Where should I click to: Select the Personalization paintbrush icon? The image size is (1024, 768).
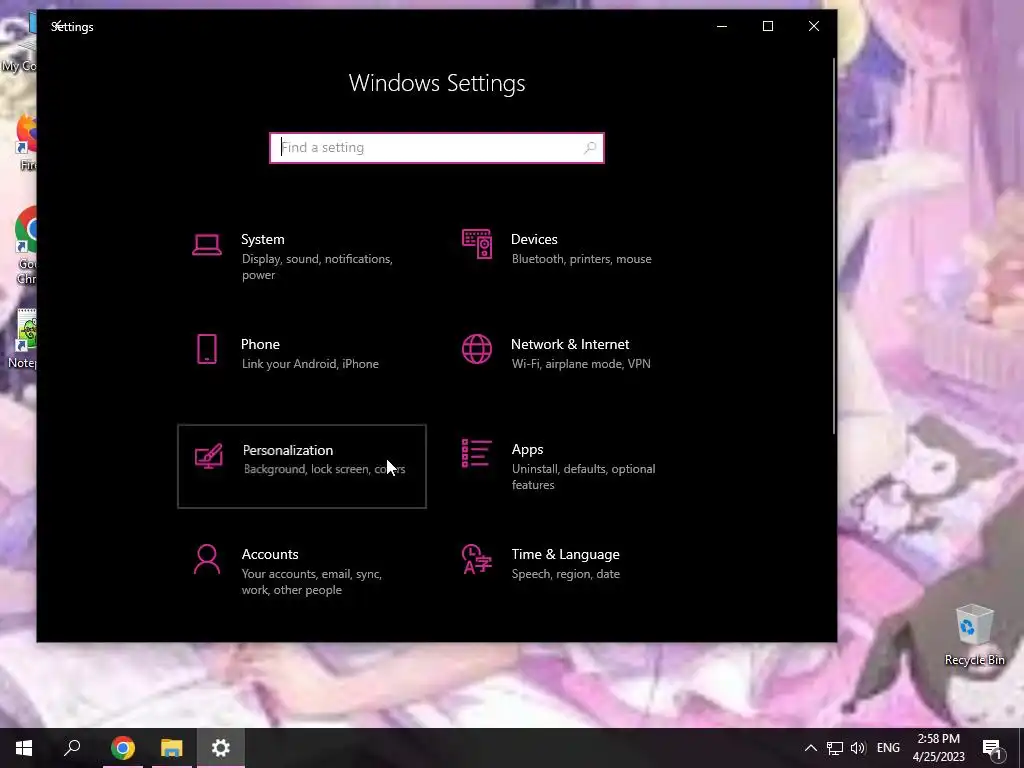coord(209,456)
